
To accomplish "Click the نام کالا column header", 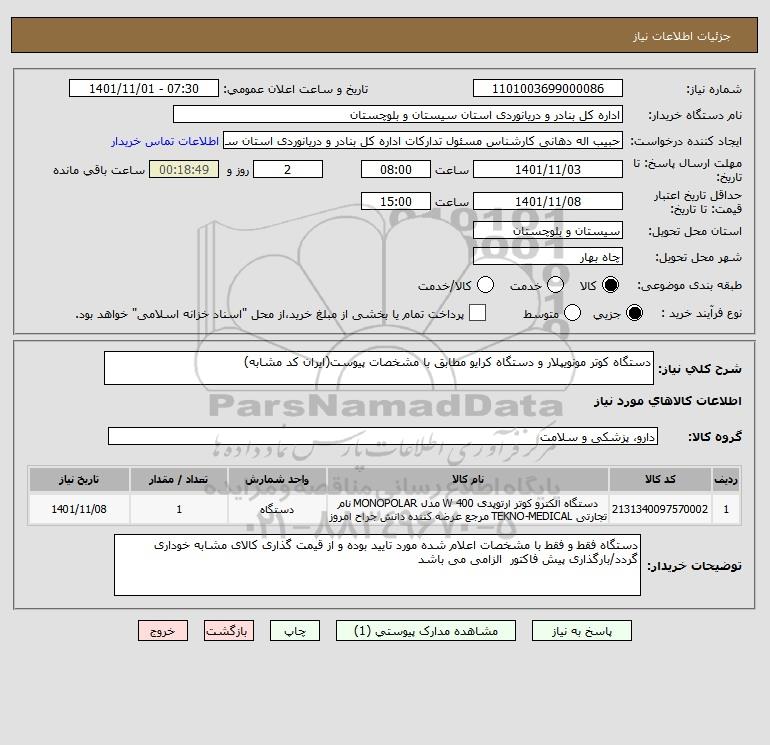I will pyautogui.click(x=468, y=479).
